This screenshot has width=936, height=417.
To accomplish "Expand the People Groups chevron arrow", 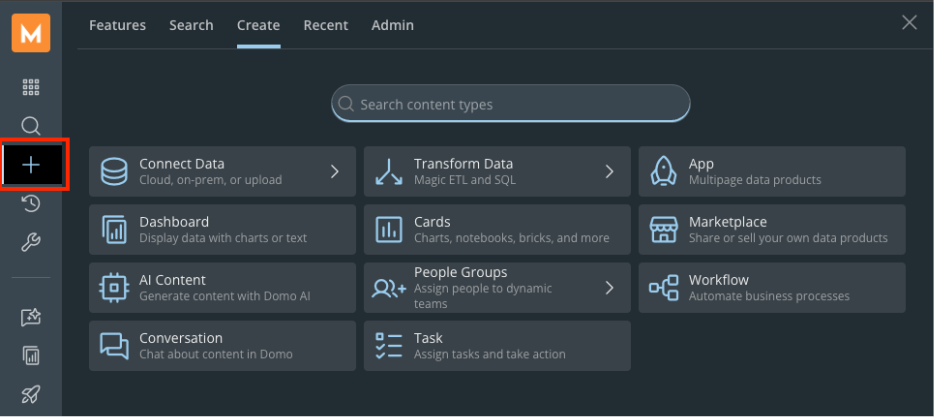I will 609,288.
